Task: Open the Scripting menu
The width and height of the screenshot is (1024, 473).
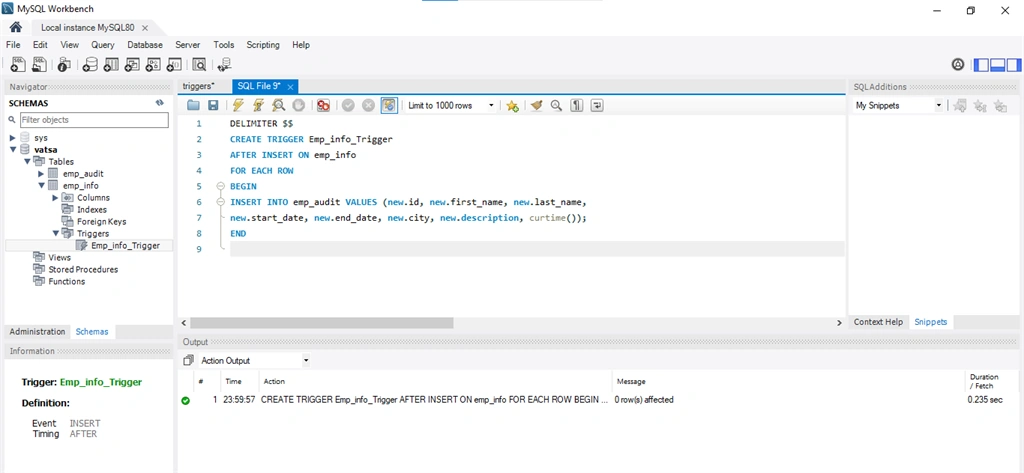Action: click(x=263, y=45)
